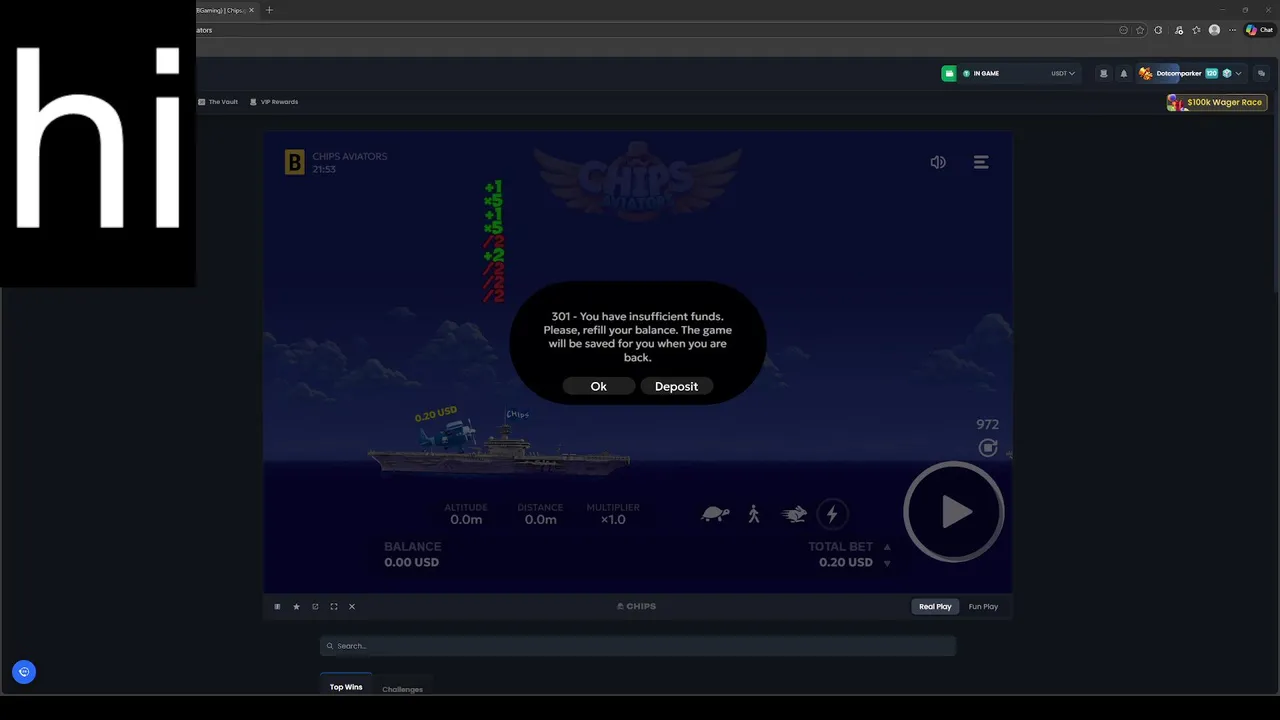Image resolution: width=1280 pixels, height=720 pixels.
Task: Switch to Fun Play mode
Action: pos(983,606)
